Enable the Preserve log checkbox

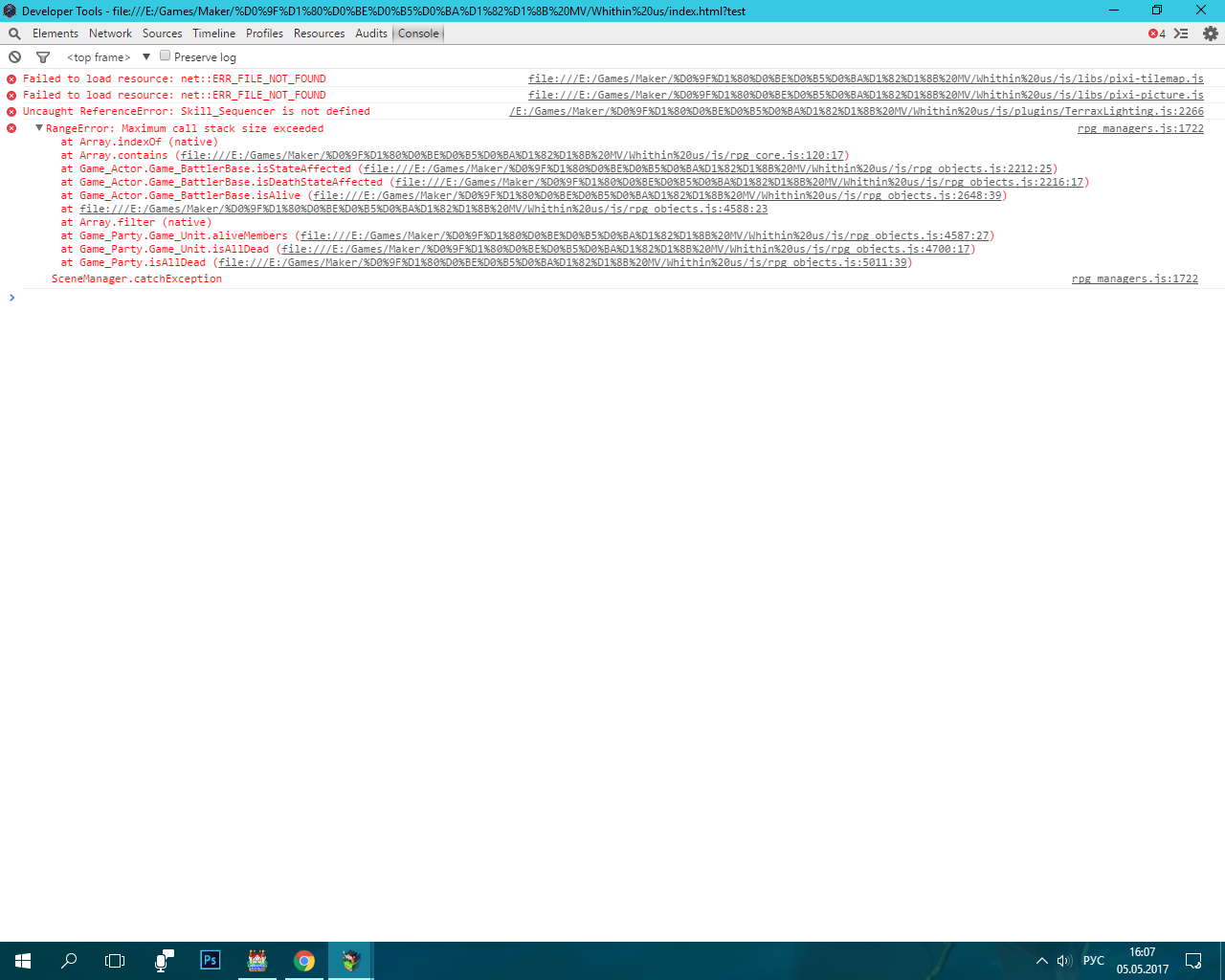166,56
